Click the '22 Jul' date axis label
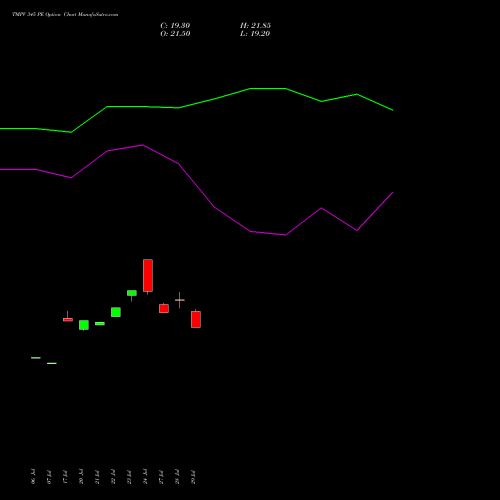 click(113, 477)
